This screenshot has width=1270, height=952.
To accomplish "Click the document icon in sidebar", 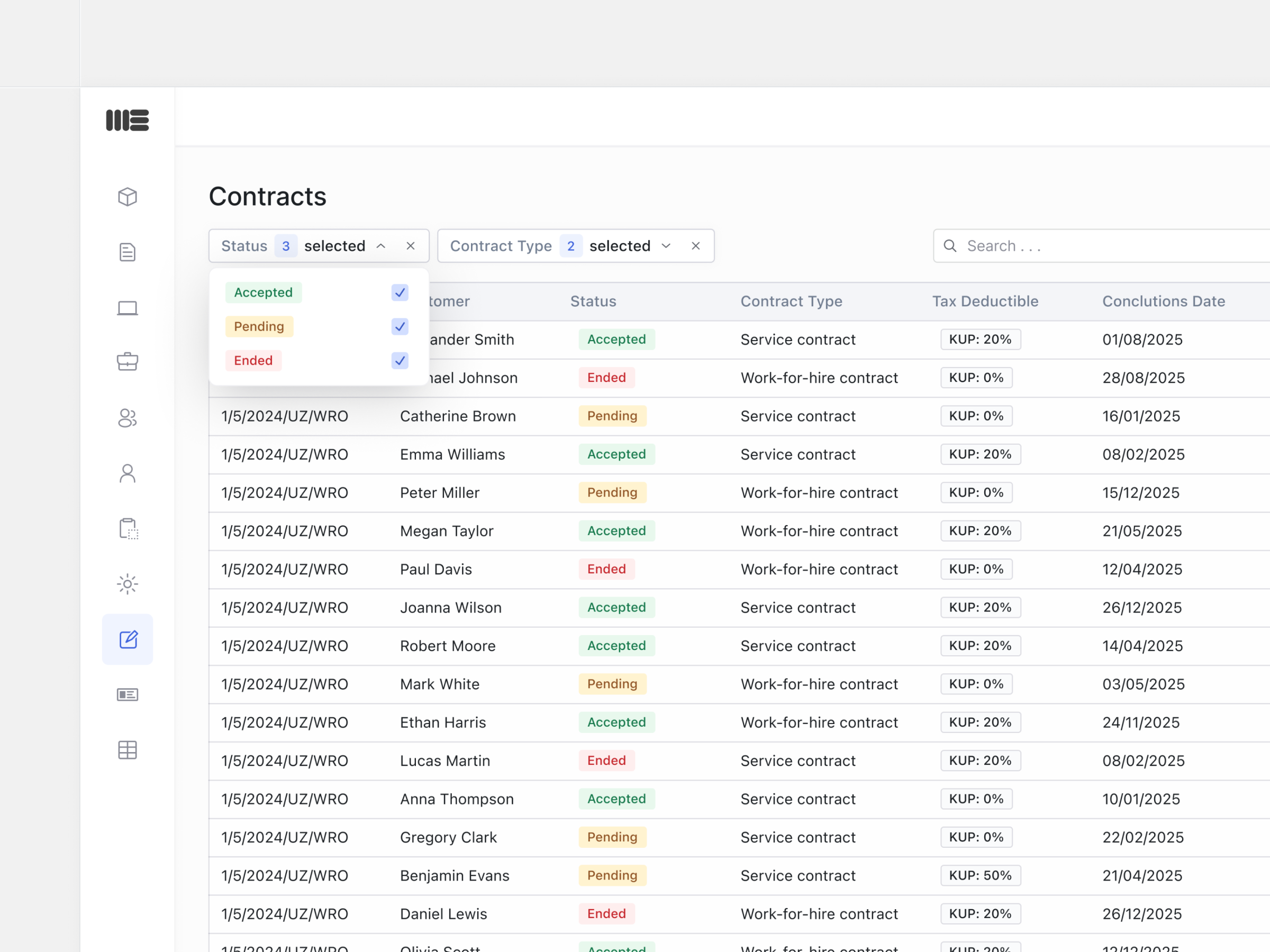I will point(128,252).
